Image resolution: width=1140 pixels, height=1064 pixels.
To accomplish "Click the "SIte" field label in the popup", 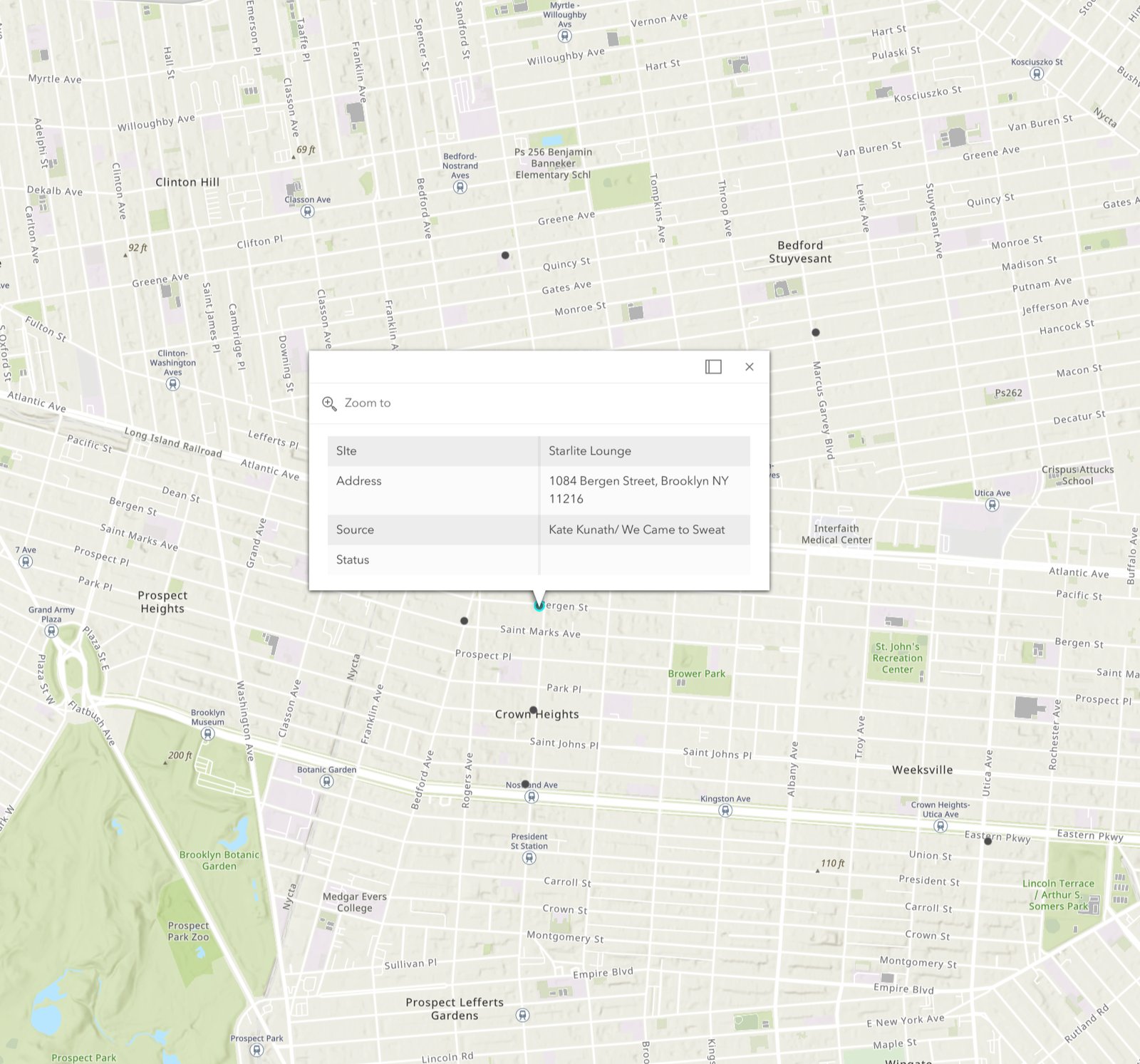I will (346, 451).
